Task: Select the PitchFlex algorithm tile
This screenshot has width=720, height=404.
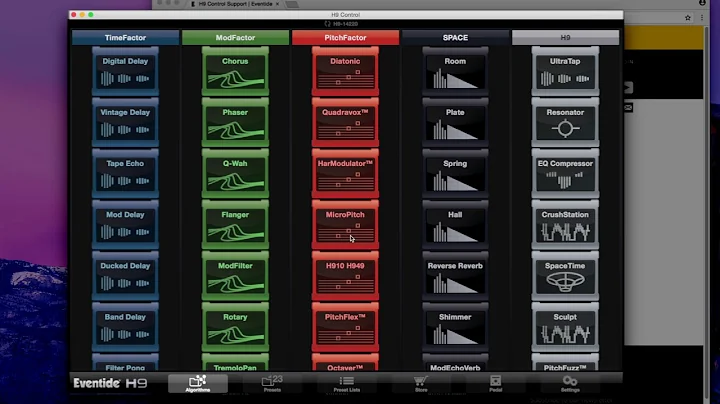Action: click(x=345, y=327)
